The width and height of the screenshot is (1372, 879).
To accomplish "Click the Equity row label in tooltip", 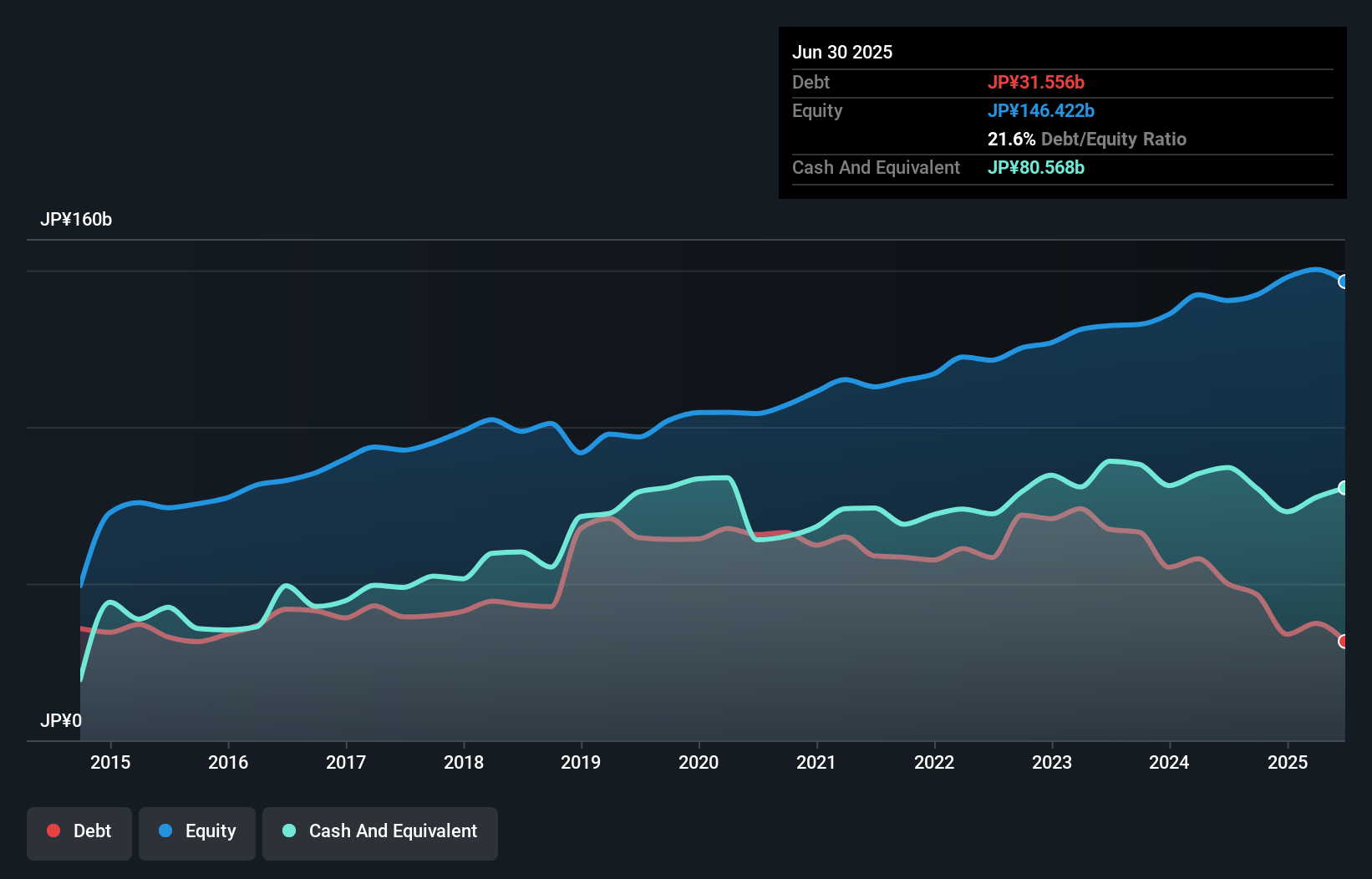I will point(817,110).
